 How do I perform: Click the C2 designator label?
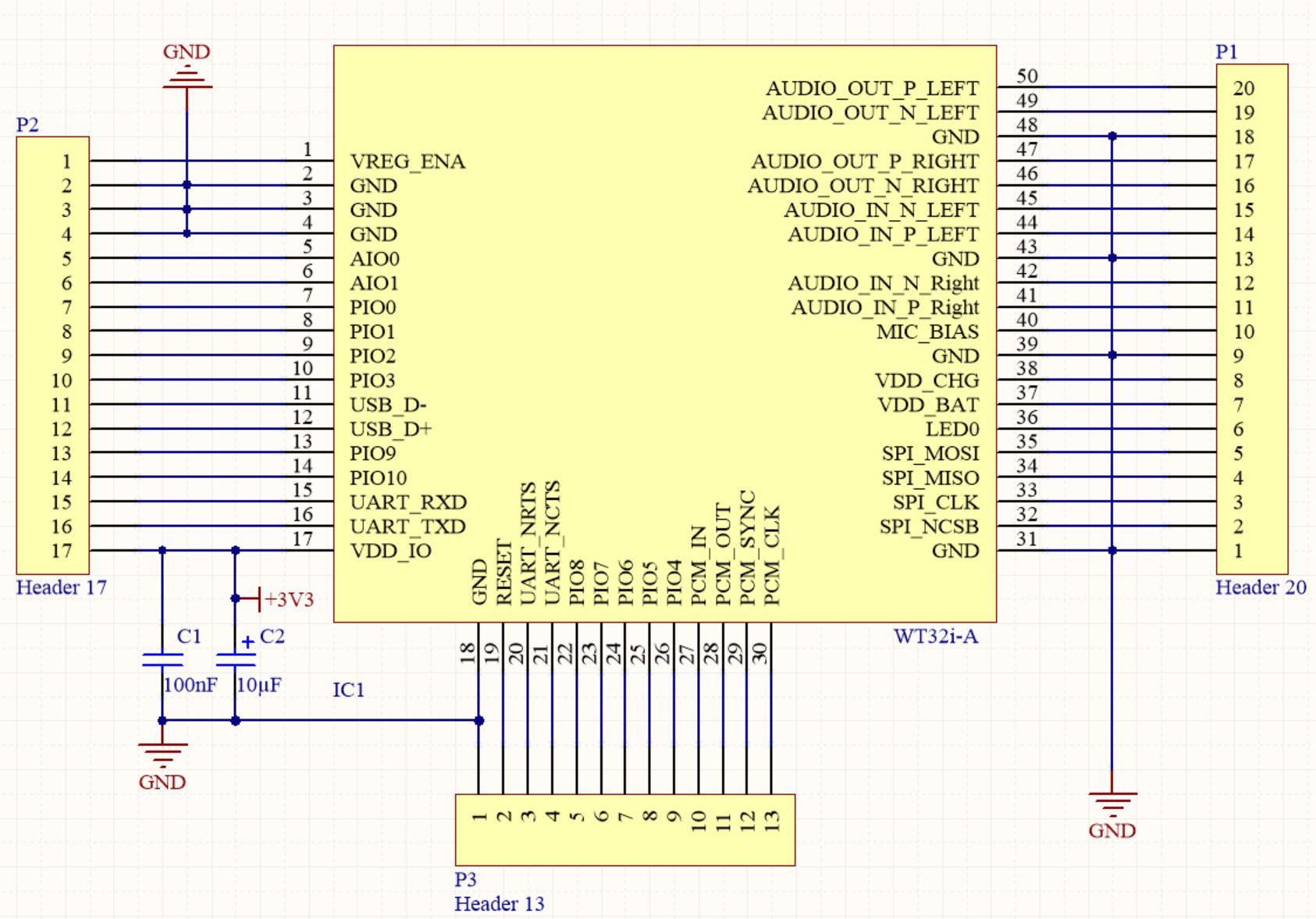coord(272,637)
